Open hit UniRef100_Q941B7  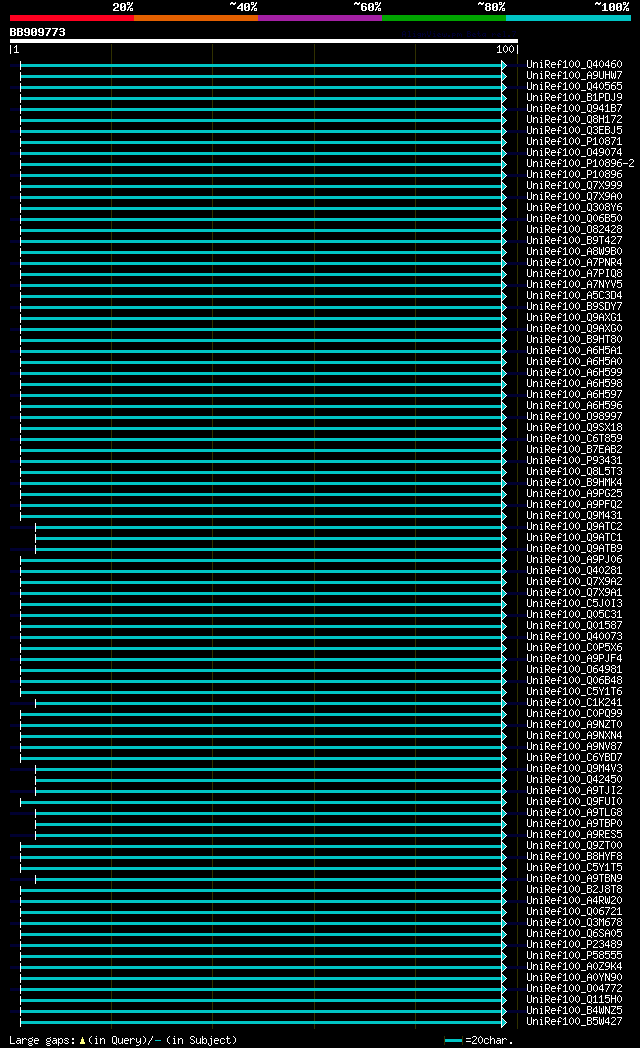point(574,109)
